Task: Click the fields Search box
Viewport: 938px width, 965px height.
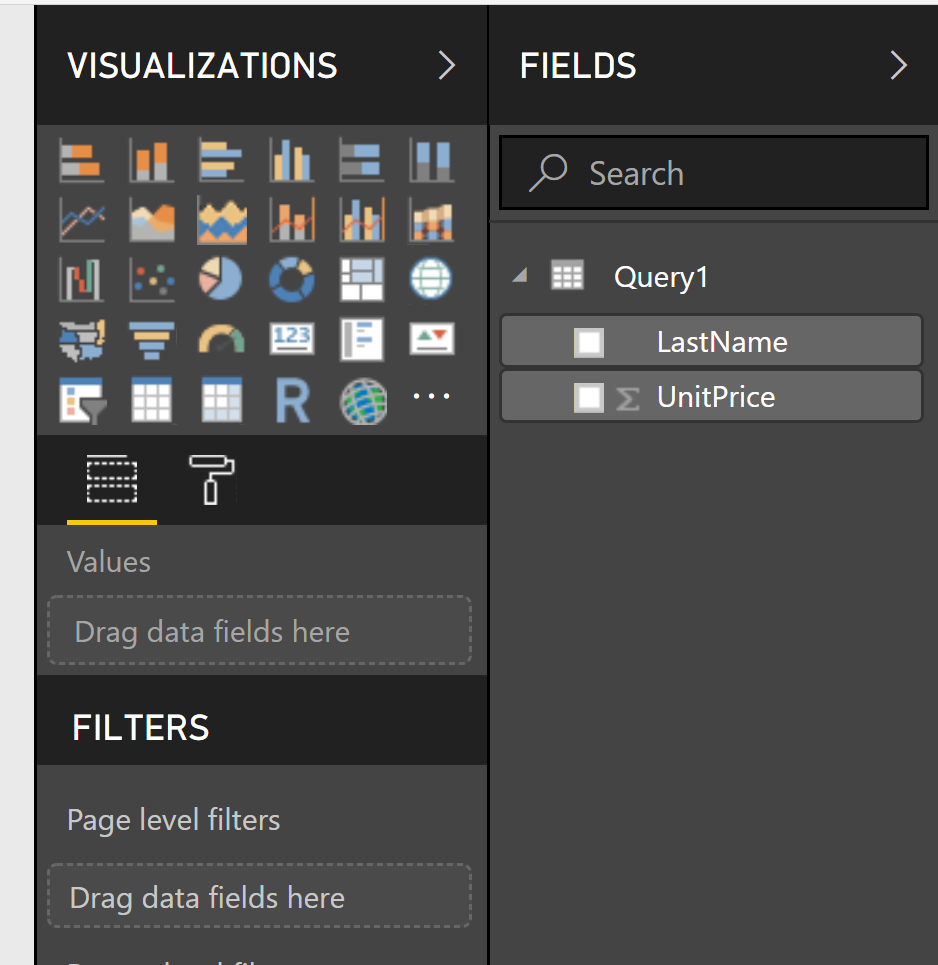Action: (x=712, y=172)
